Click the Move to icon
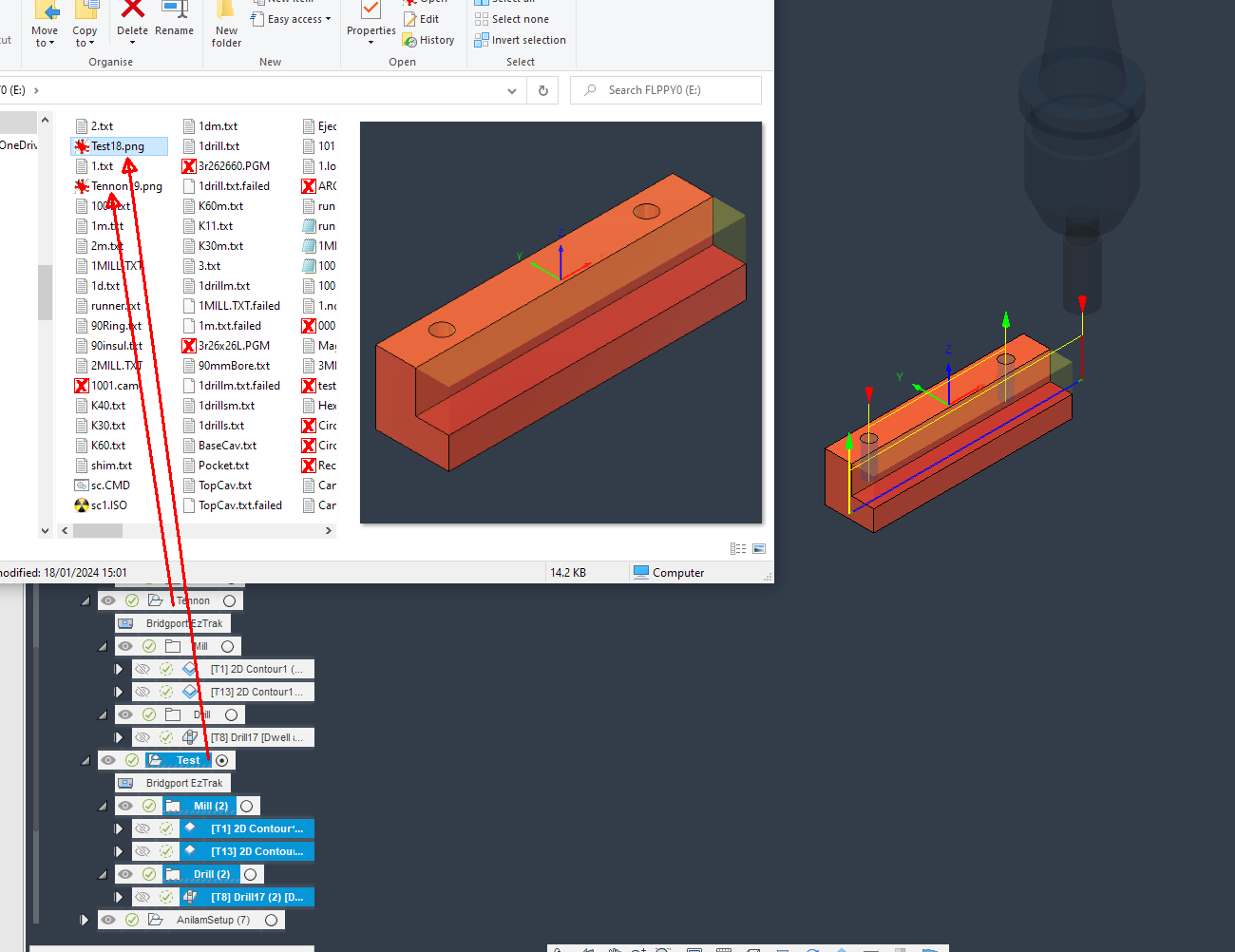 coord(45,10)
